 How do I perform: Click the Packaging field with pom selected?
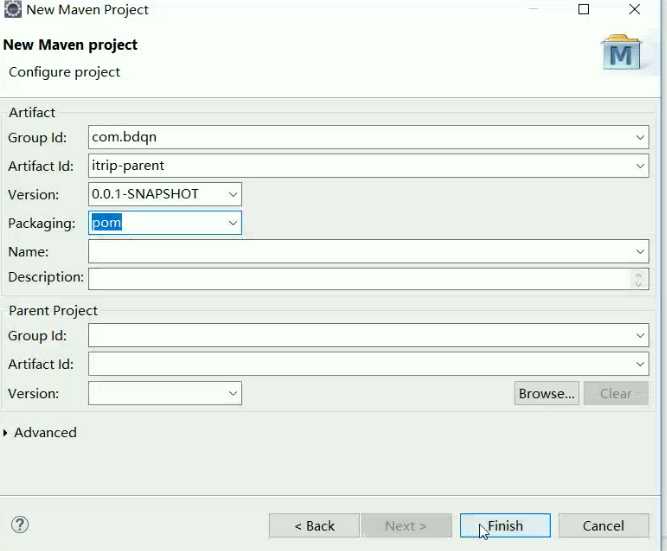165,223
